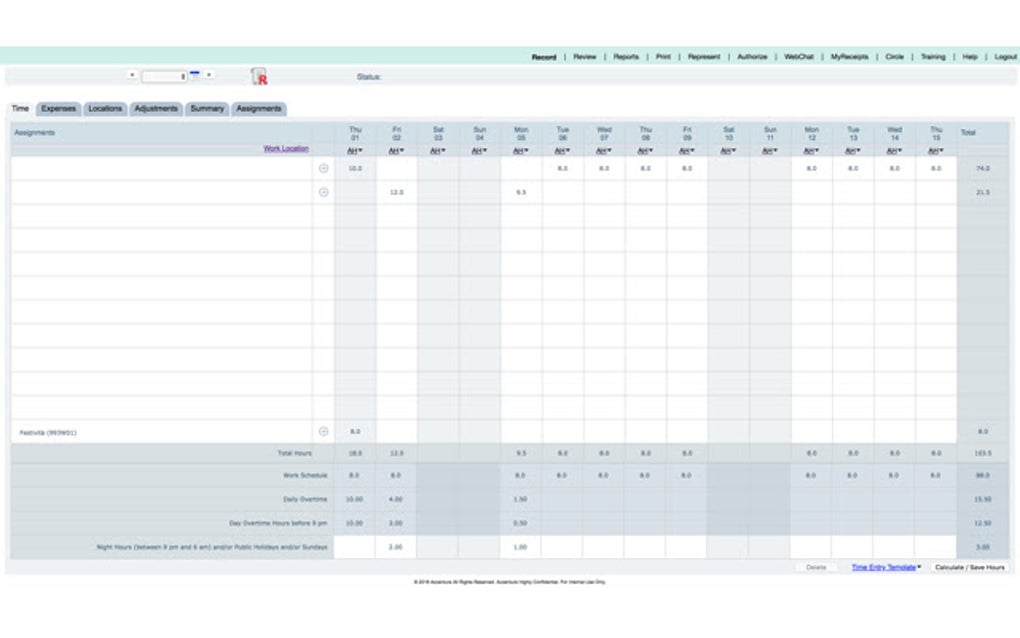This screenshot has width=1020, height=638.
Task: Open the calendar icon beside period field
Action: pyautogui.click(x=195, y=73)
